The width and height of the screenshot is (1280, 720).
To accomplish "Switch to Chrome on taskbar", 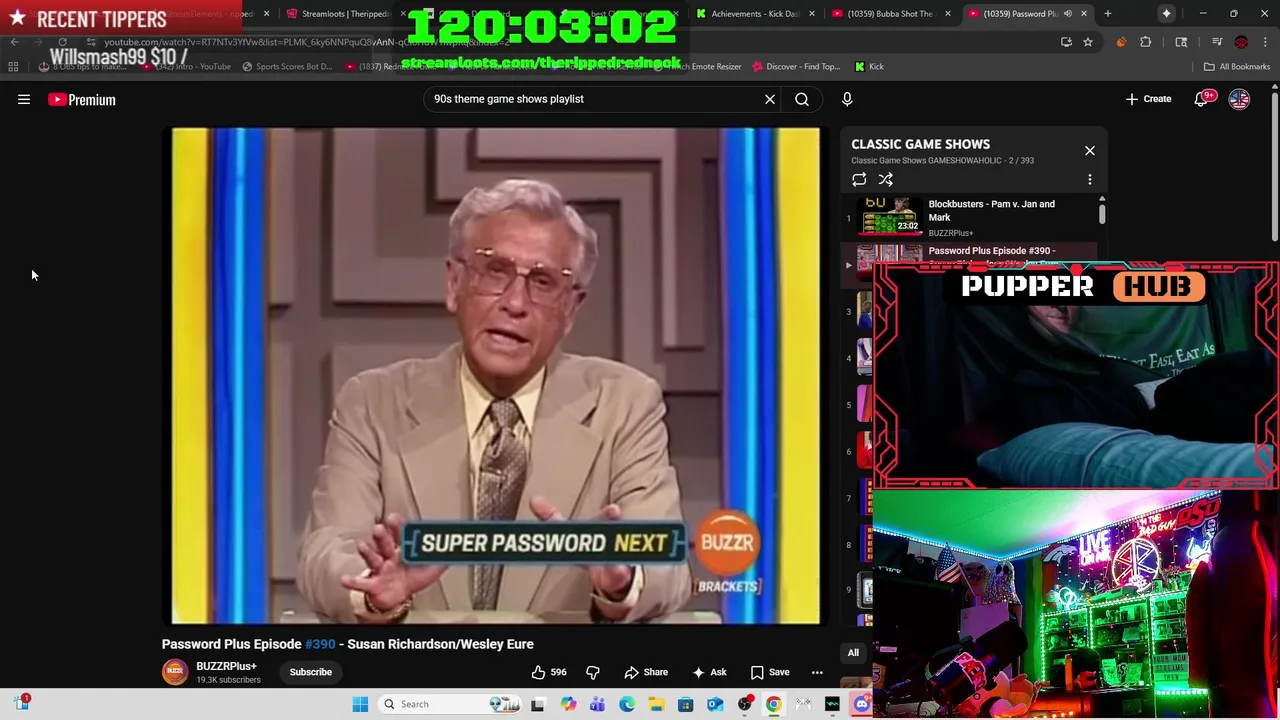I will 773,704.
